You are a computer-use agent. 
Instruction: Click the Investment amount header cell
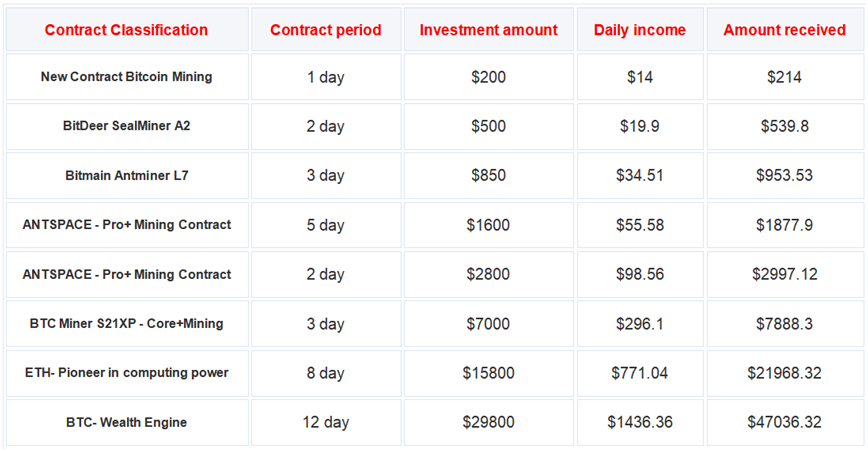(x=488, y=30)
